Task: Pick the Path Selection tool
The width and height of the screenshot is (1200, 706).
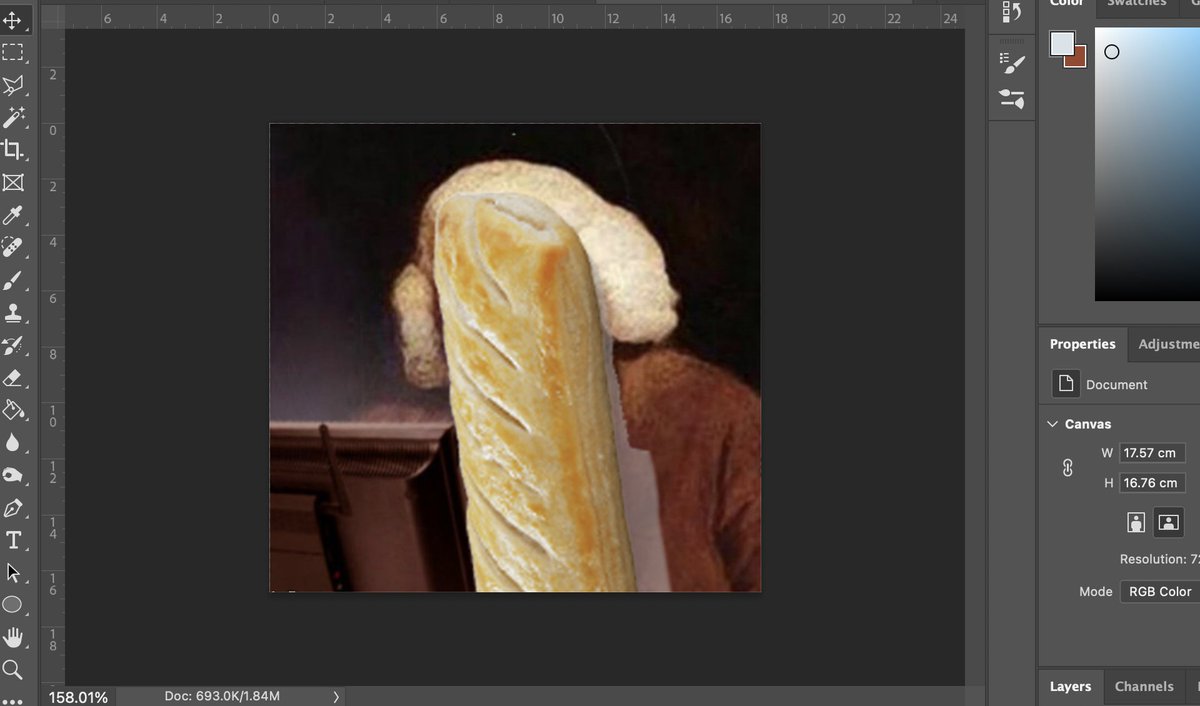Action: pos(13,573)
